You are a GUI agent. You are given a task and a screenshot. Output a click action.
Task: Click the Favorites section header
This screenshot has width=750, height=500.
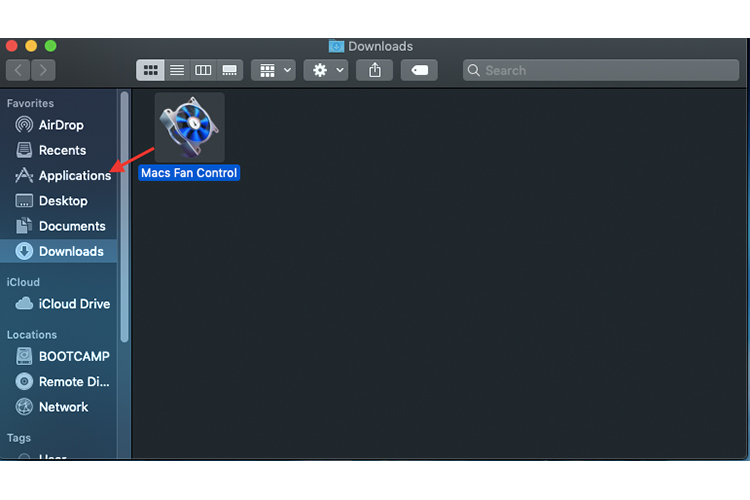[30, 103]
